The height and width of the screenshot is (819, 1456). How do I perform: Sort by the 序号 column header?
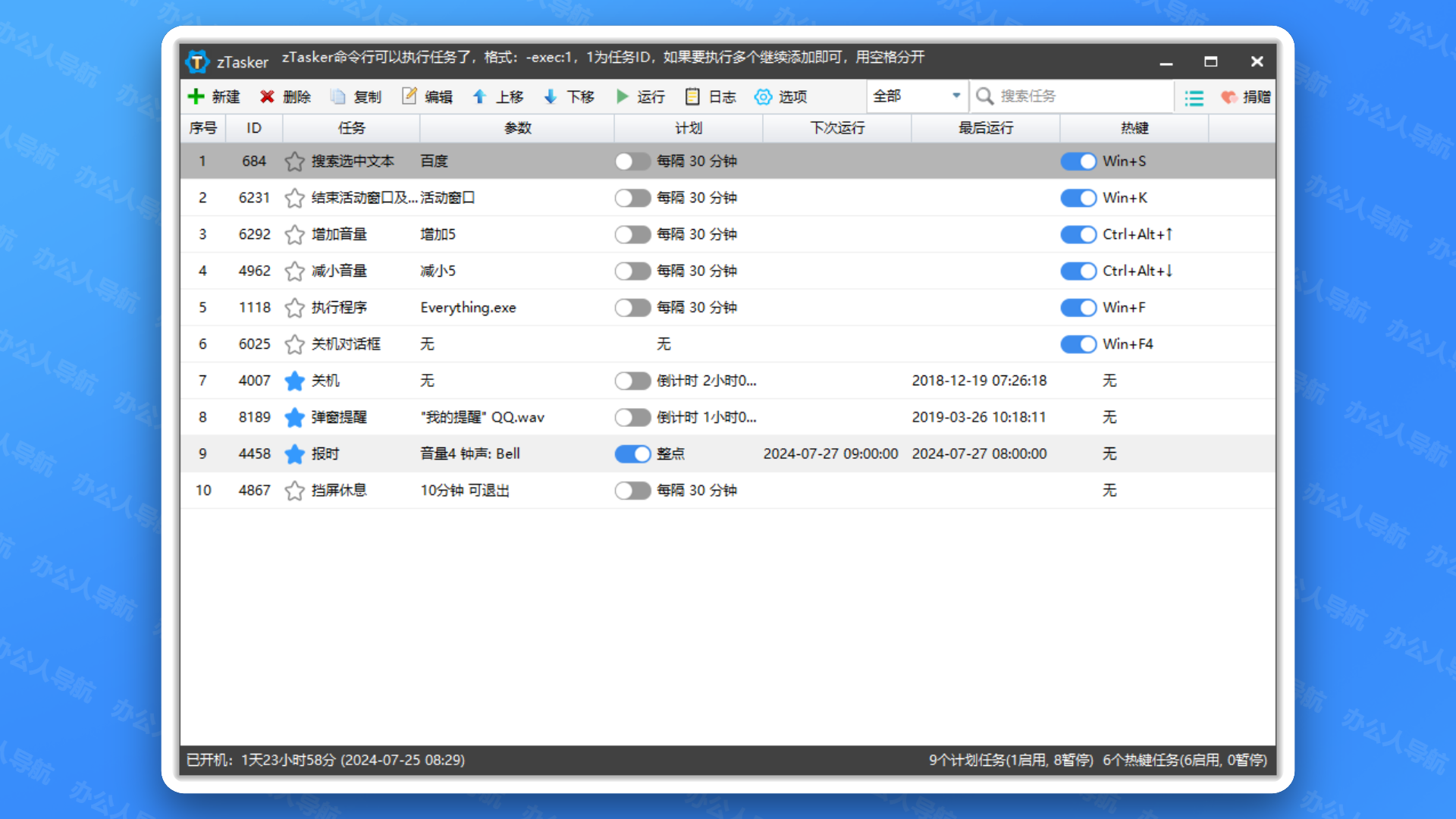pyautogui.click(x=202, y=128)
